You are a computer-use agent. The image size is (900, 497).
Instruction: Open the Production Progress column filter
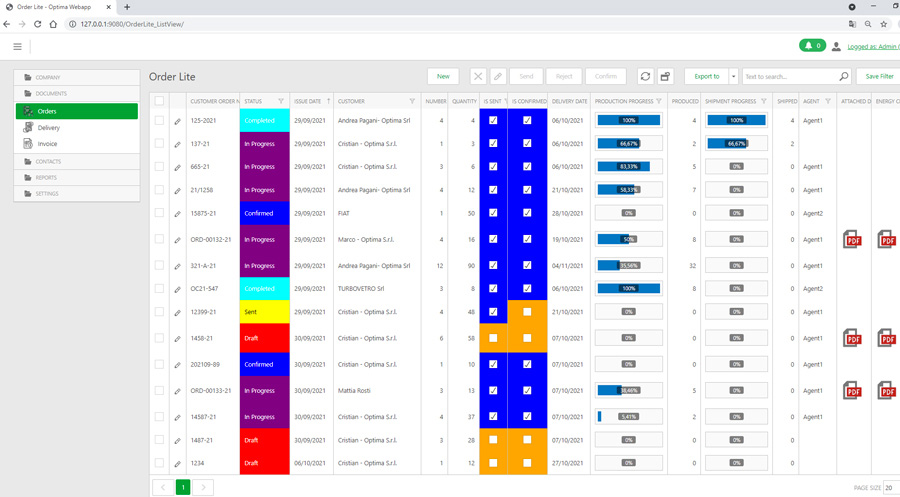(659, 101)
